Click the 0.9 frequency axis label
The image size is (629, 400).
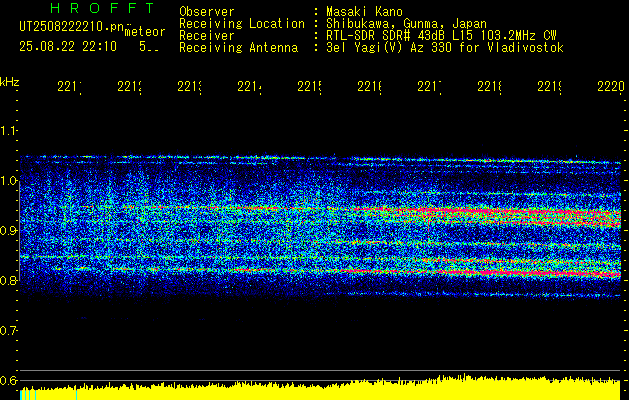click(9, 230)
